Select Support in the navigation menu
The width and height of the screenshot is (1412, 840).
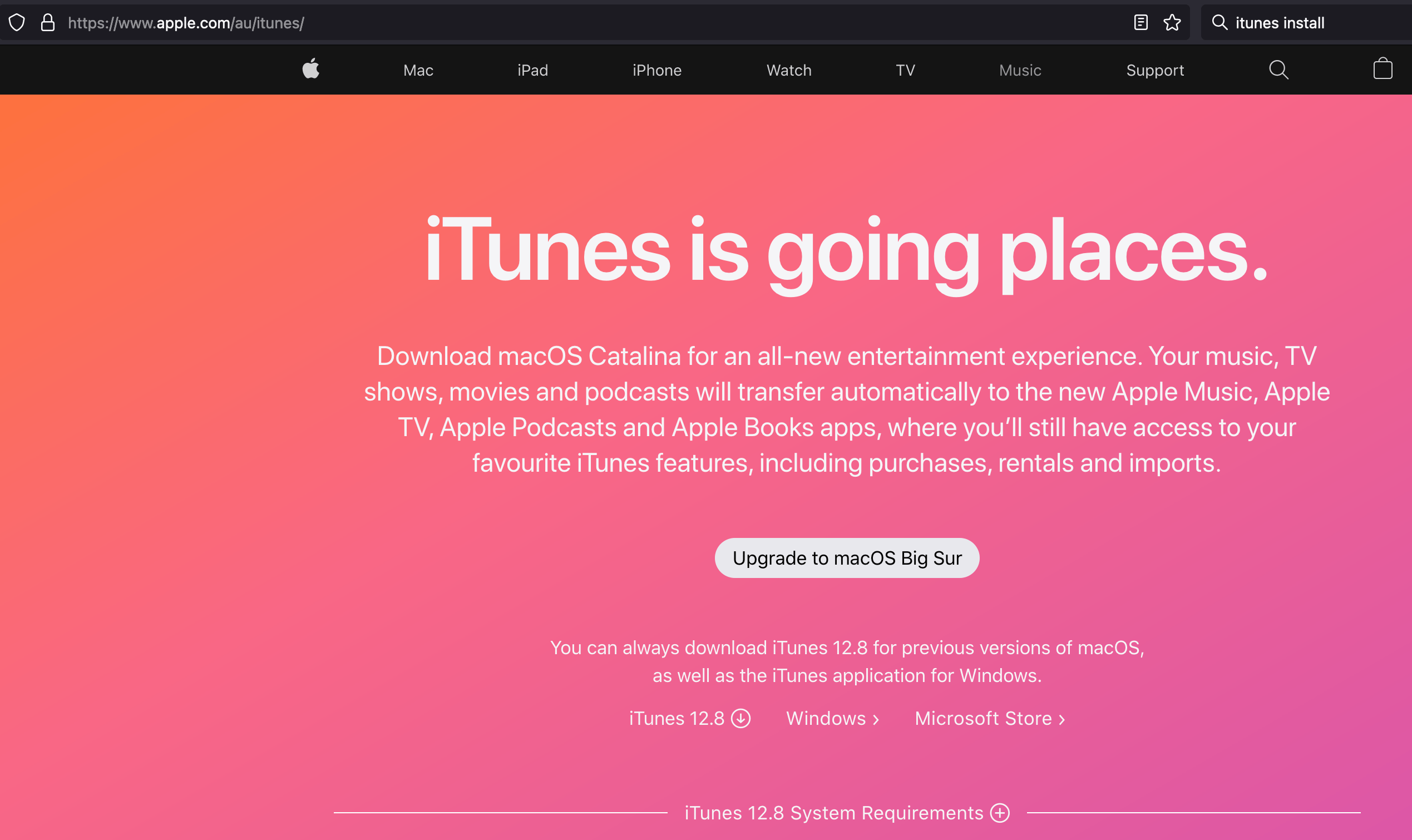[1154, 70]
